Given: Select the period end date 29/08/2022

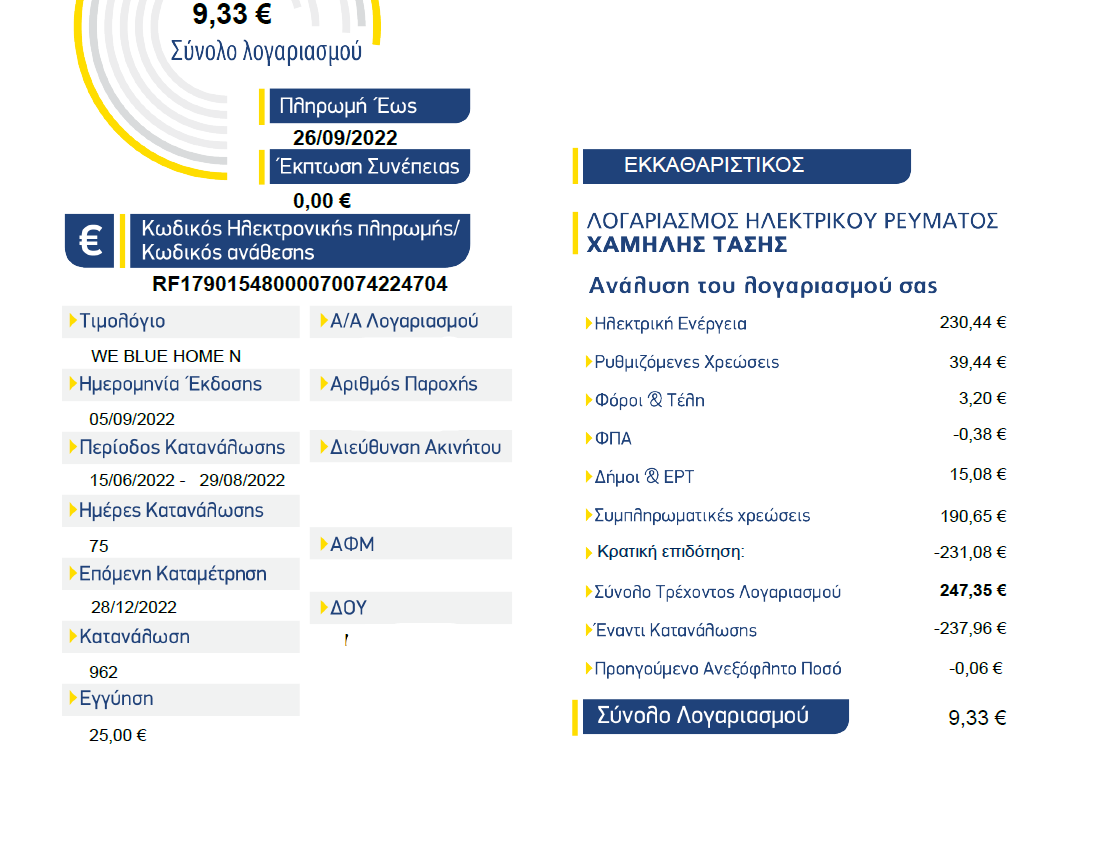Looking at the screenshot, I should point(242,480).
